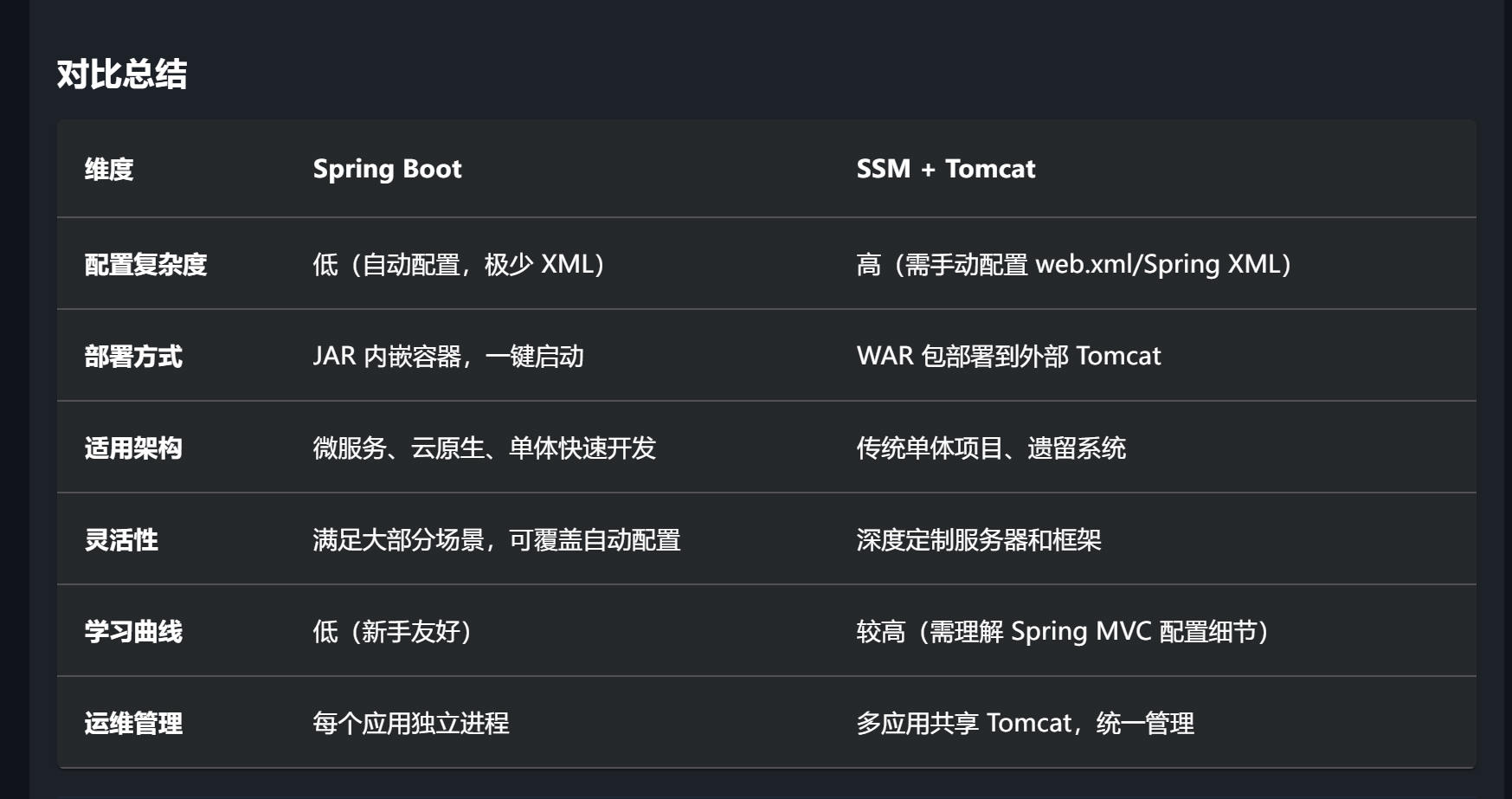The height and width of the screenshot is (799, 1512).
Task: Click the 灵活性 row label
Action: (x=121, y=539)
